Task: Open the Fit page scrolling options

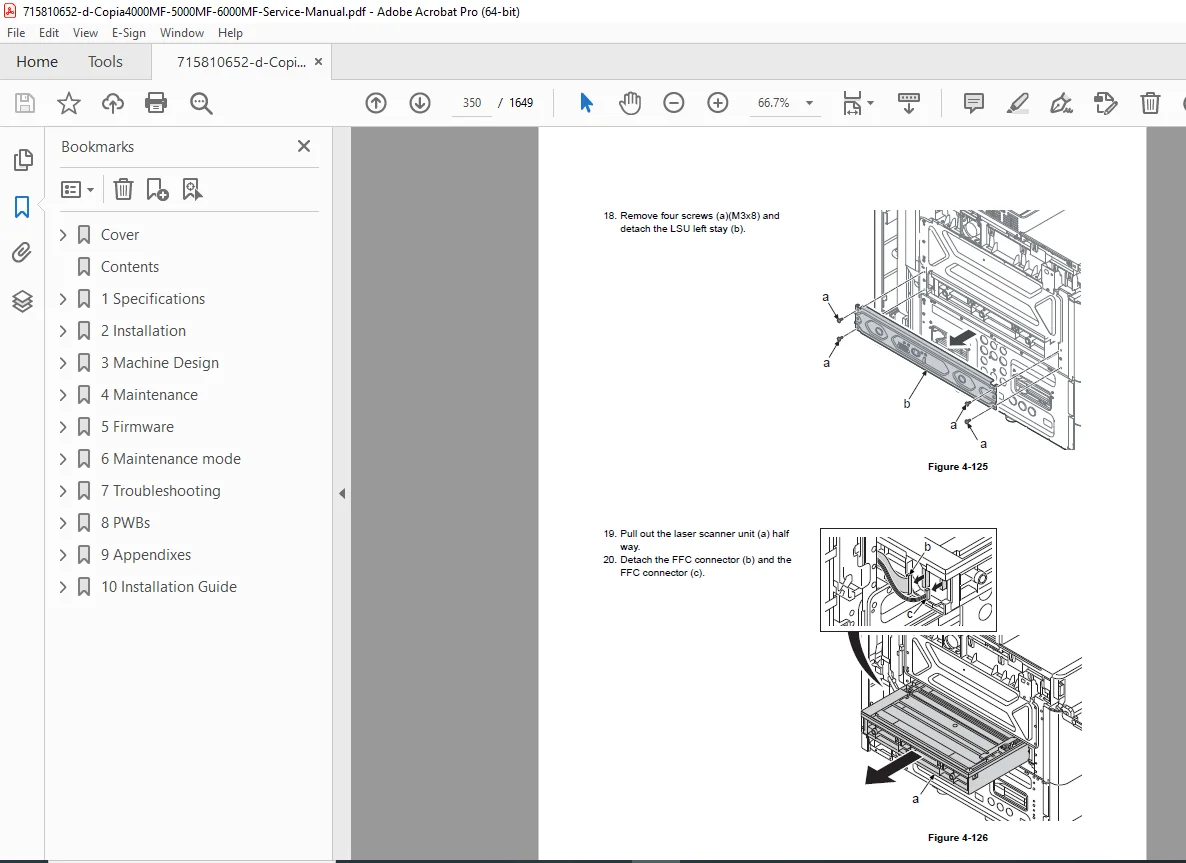Action: tap(858, 103)
